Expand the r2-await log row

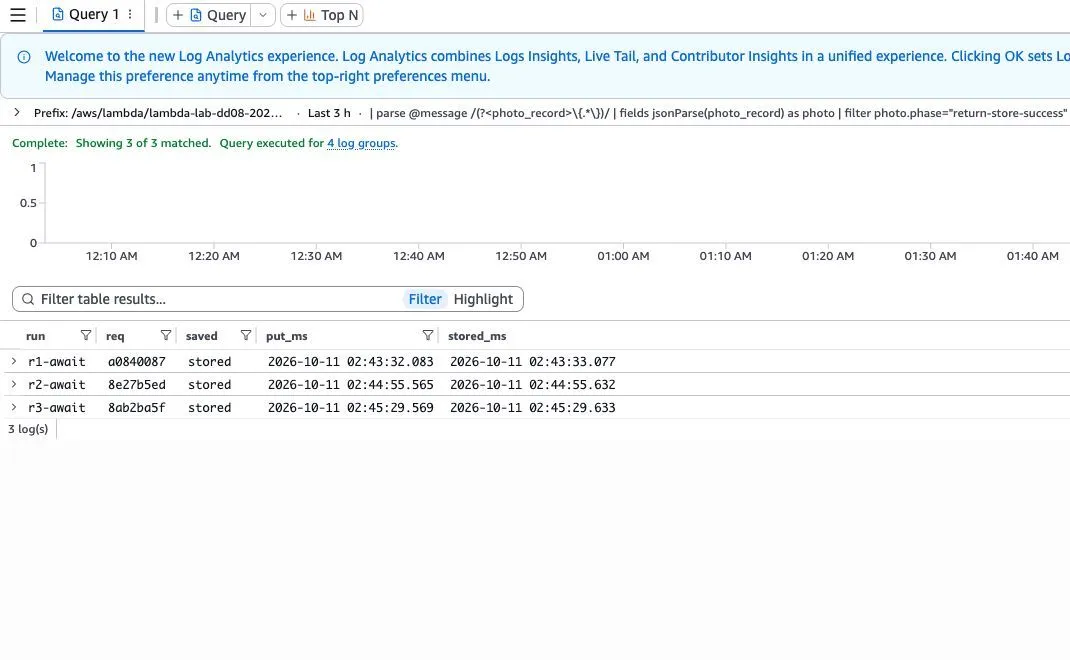(14, 384)
